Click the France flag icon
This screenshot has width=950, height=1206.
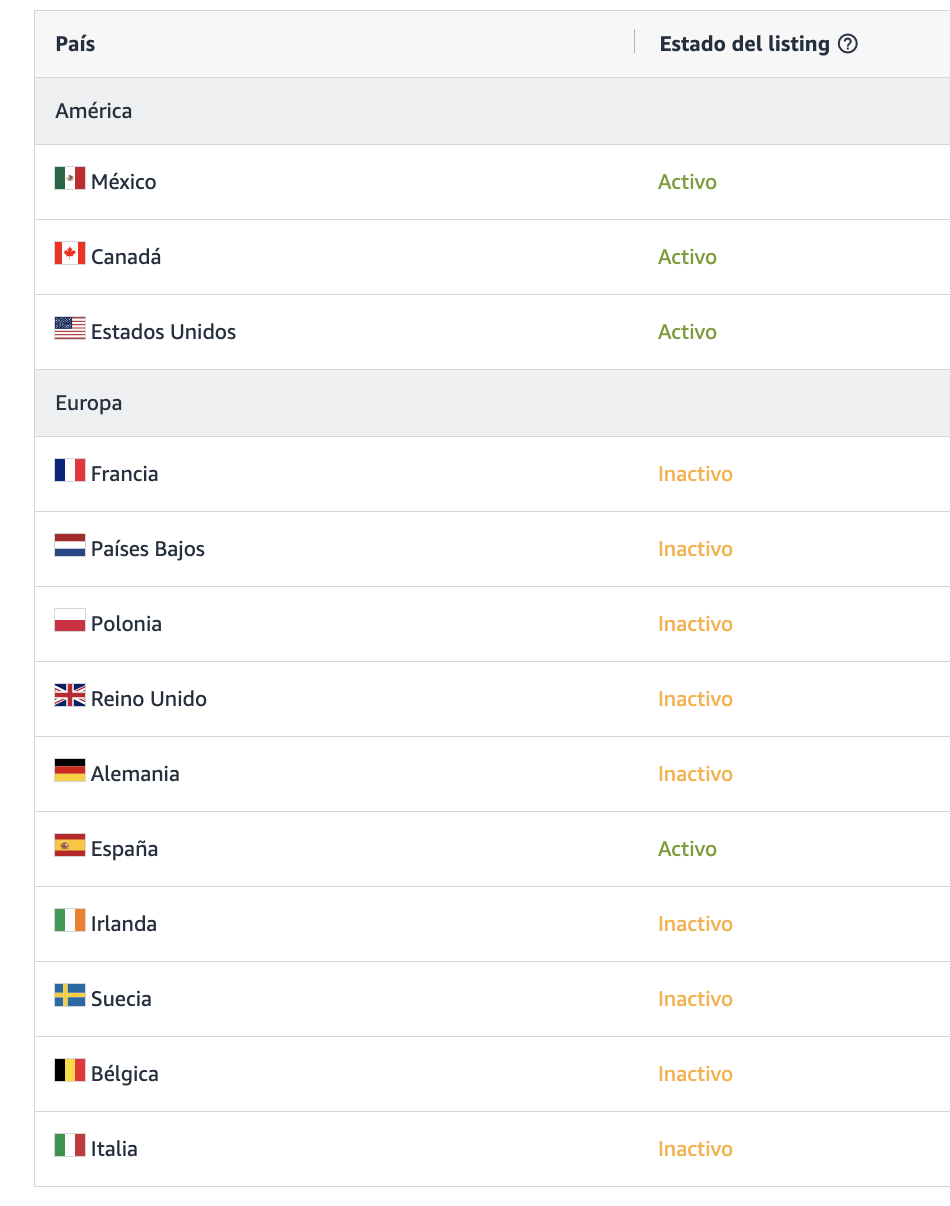click(70, 471)
